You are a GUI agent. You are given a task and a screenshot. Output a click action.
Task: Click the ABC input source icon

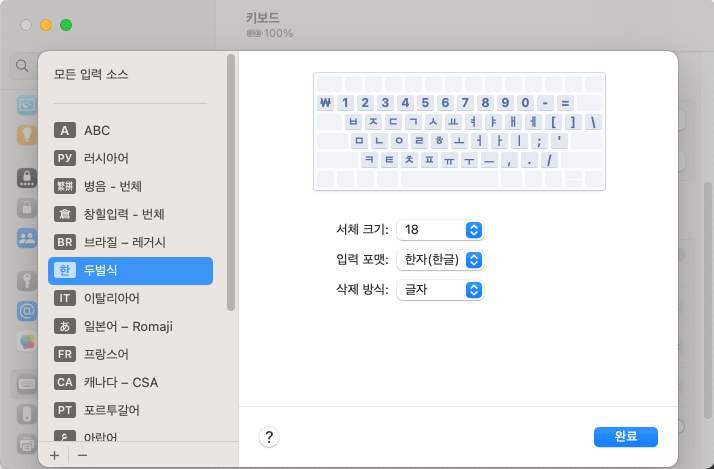(x=65, y=130)
